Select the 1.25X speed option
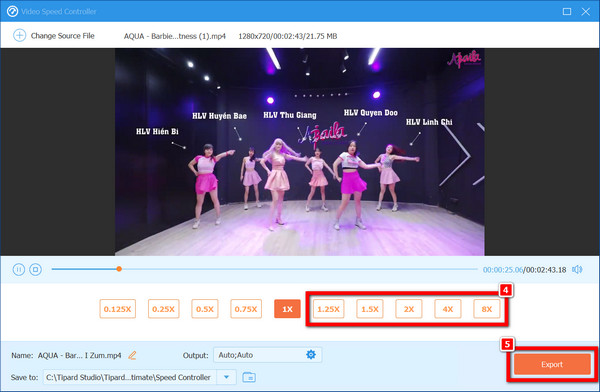The image size is (600, 392). tap(328, 309)
